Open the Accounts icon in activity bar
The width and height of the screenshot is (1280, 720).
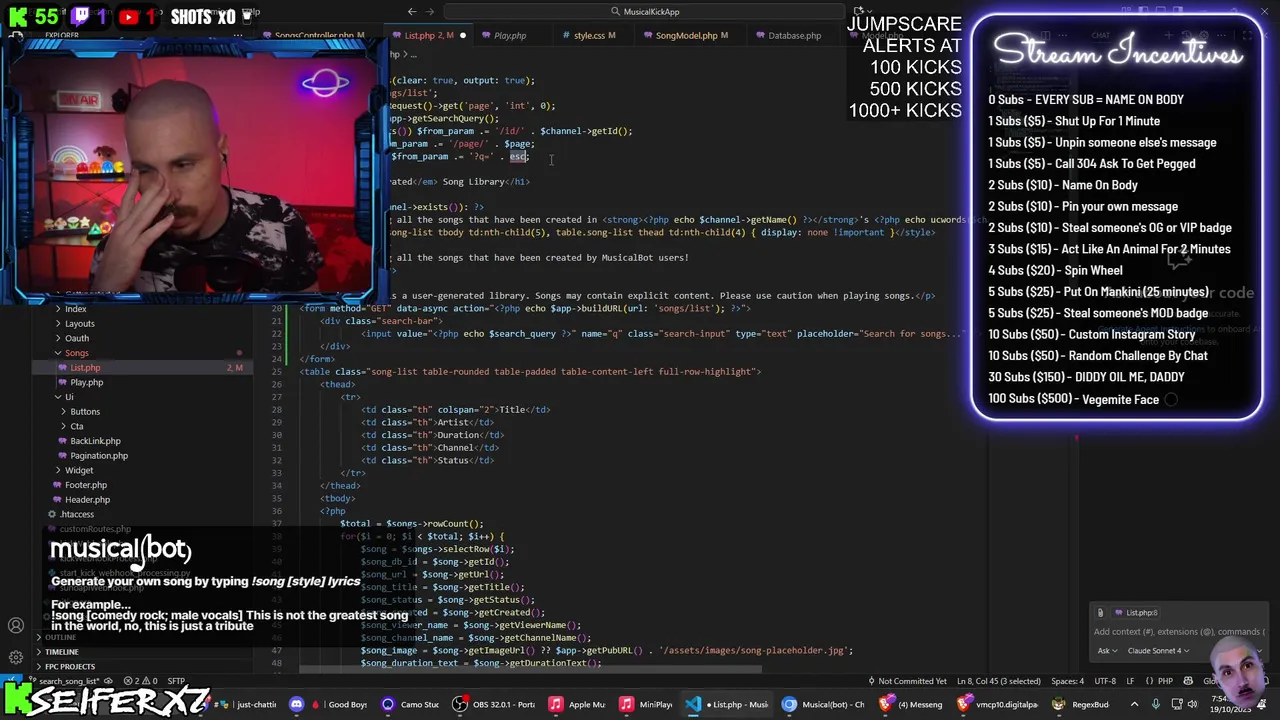click(x=16, y=626)
